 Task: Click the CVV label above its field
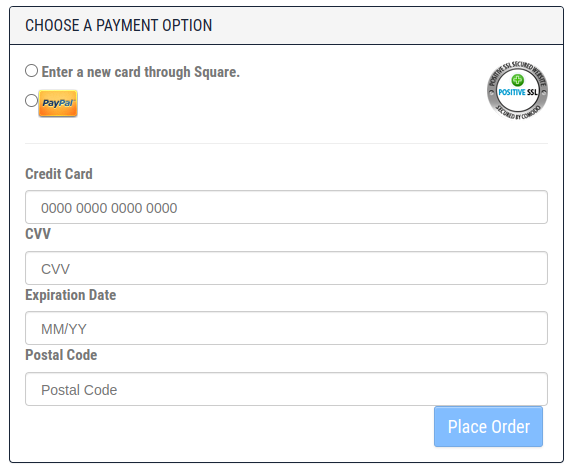(38, 234)
